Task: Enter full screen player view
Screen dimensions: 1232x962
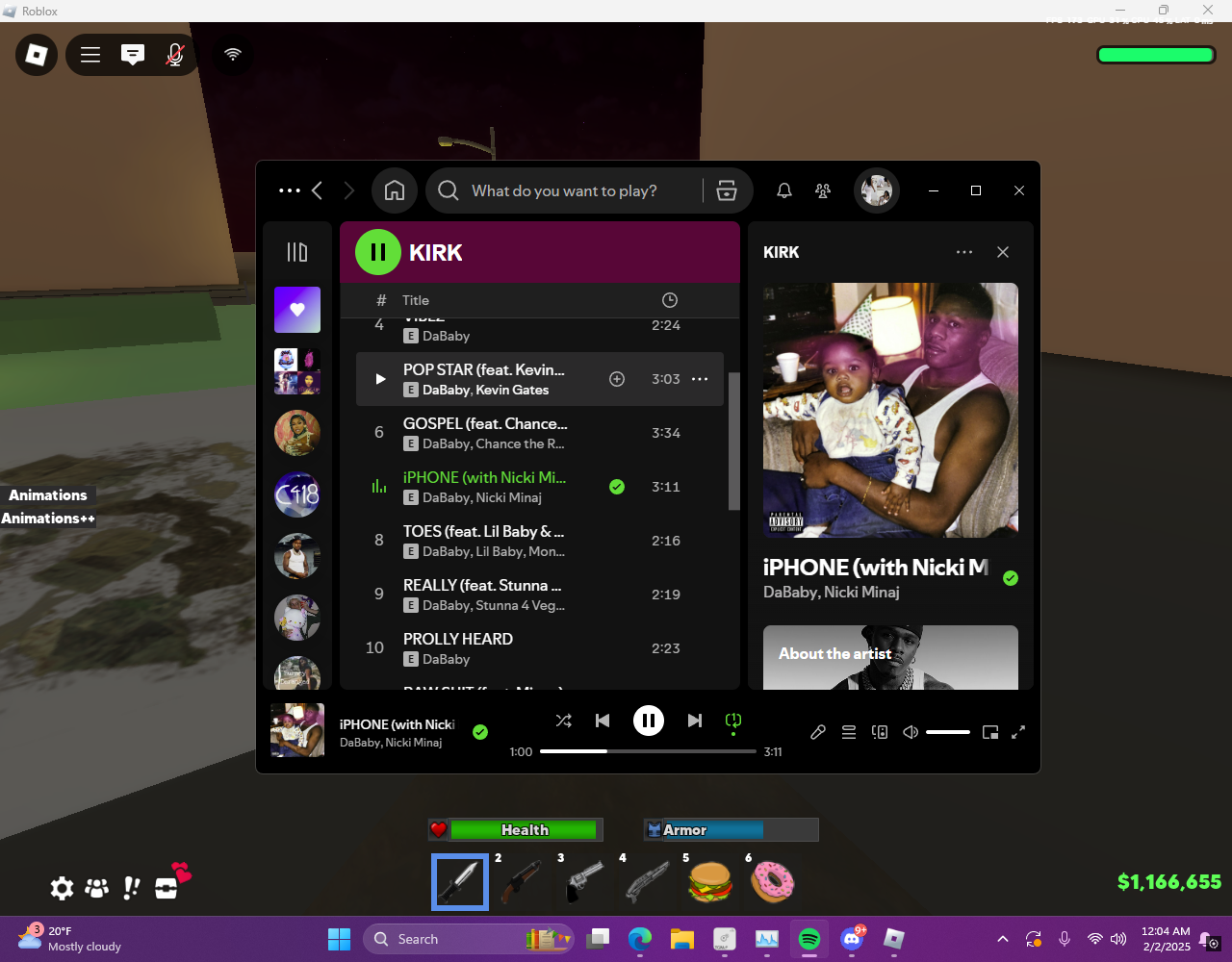Action: click(1018, 732)
